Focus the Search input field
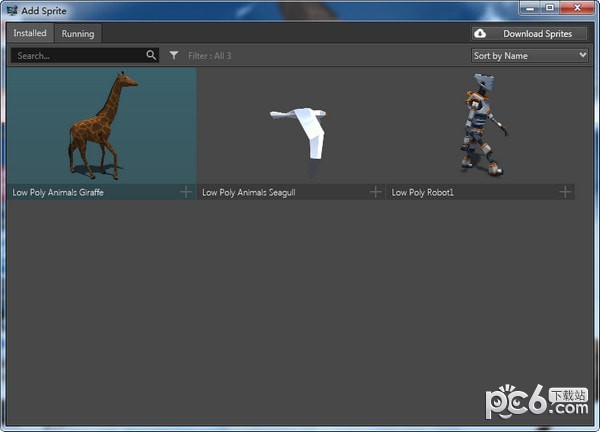Image resolution: width=600 pixels, height=432 pixels. pyautogui.click(x=78, y=56)
